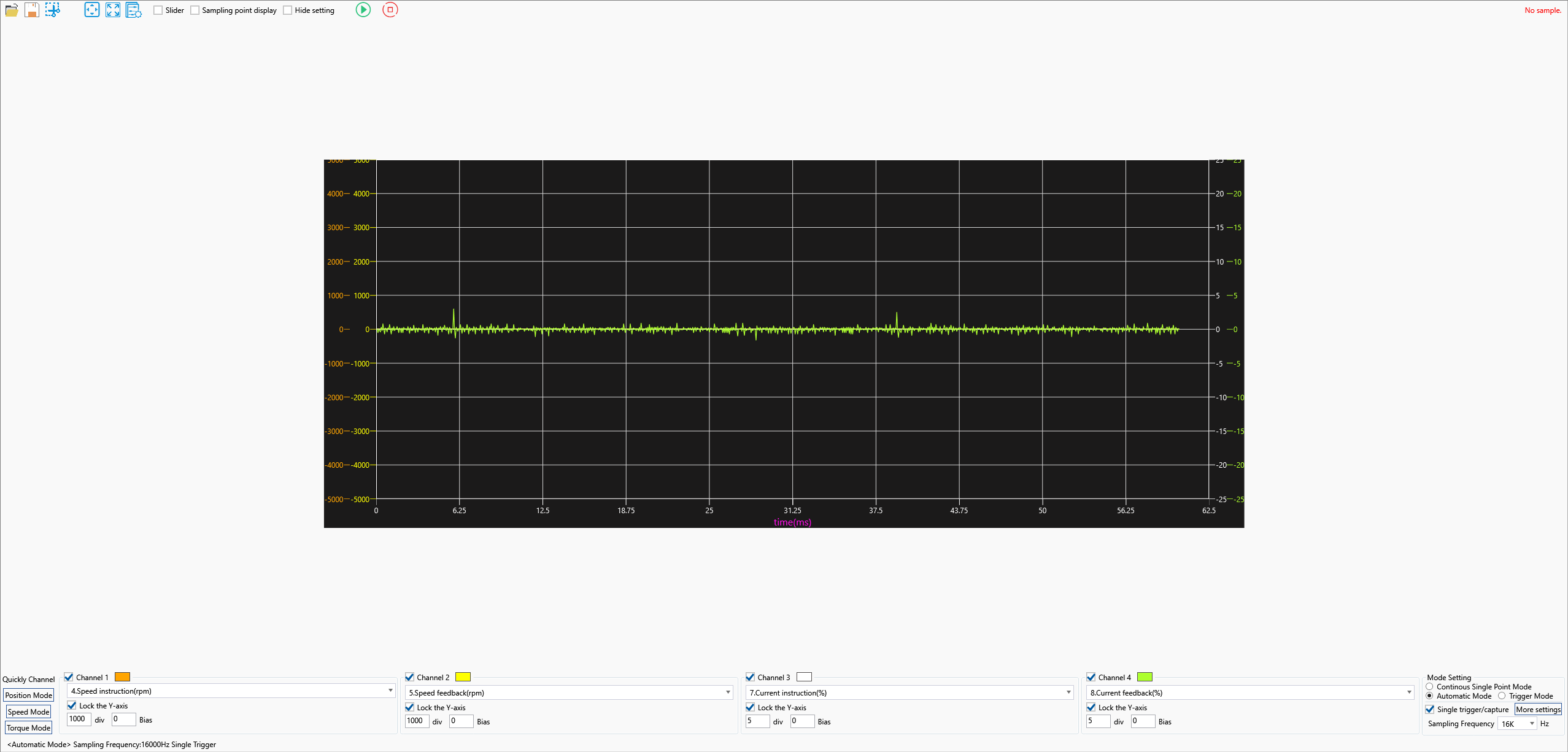
Task: Click the Channel 2 yellow color swatch
Action: tap(463, 677)
